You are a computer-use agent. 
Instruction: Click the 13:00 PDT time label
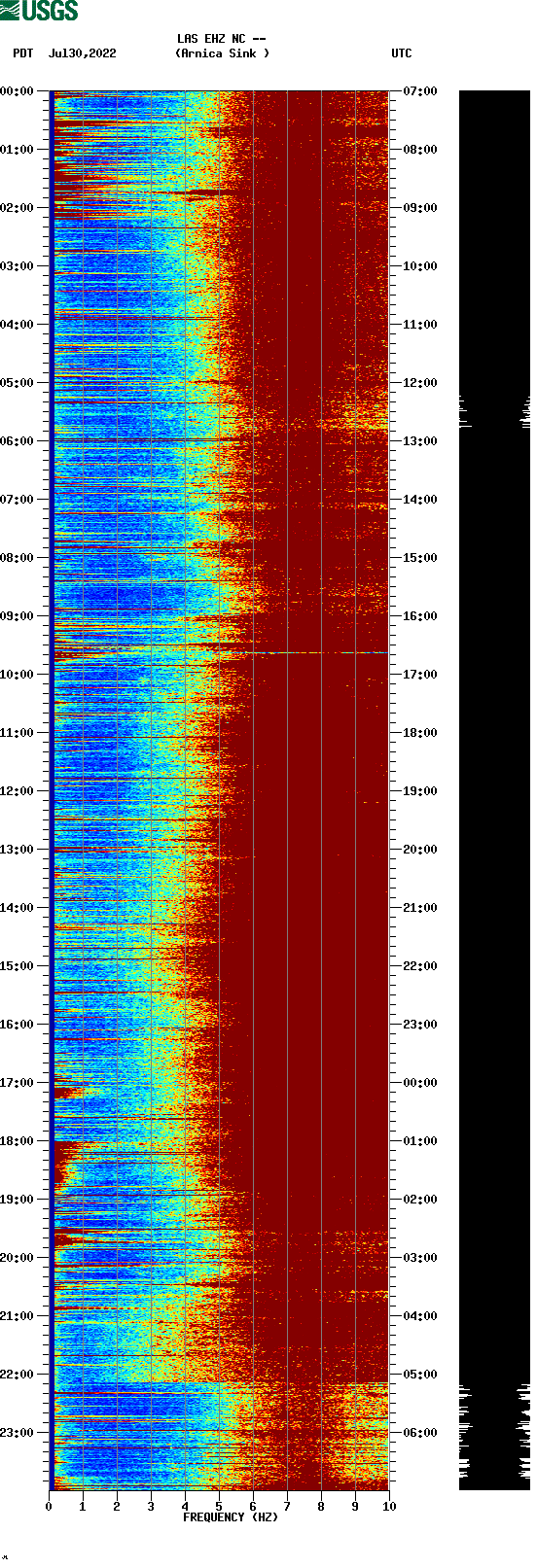pyautogui.click(x=17, y=850)
